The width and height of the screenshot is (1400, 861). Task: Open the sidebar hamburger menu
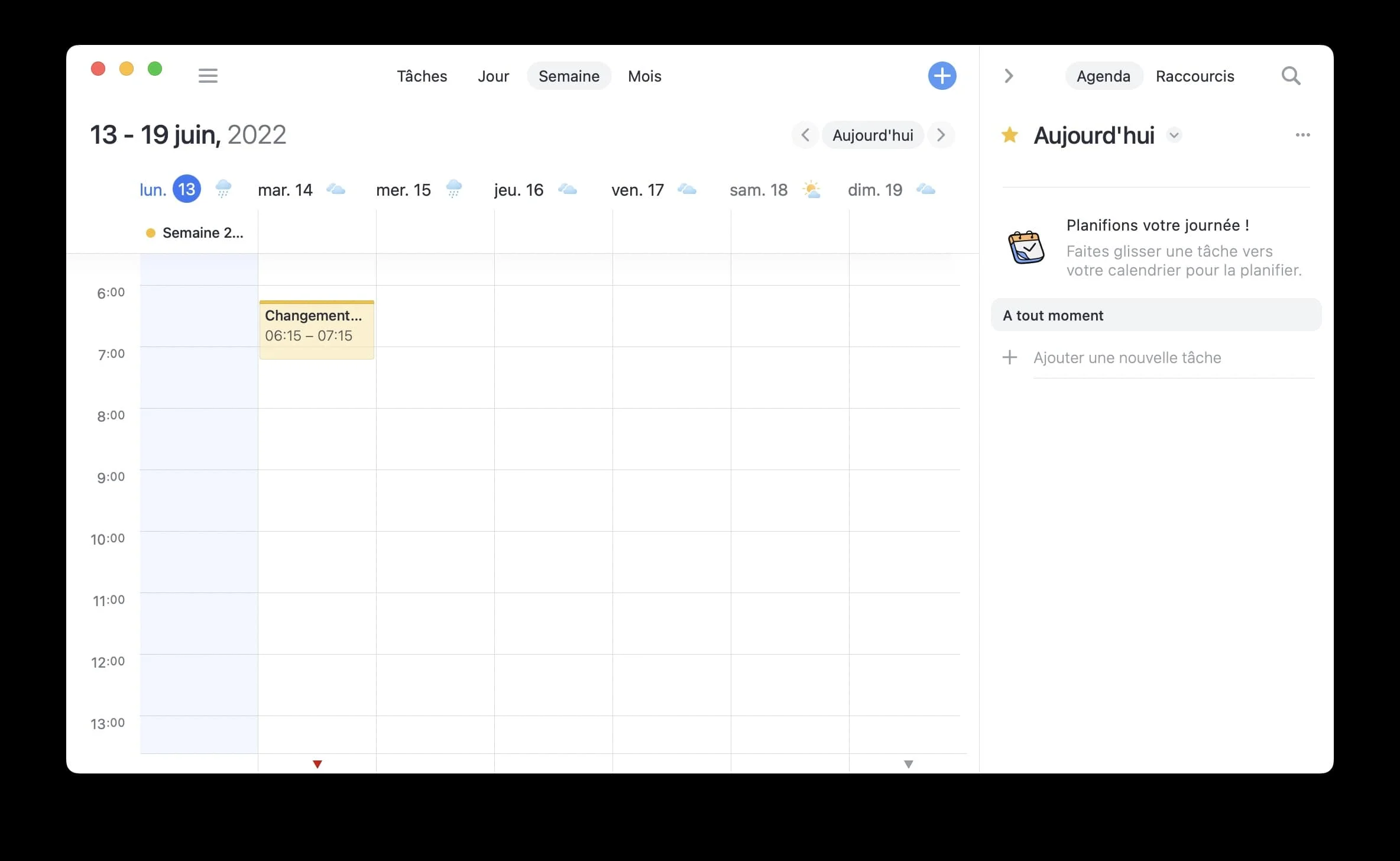coord(208,76)
